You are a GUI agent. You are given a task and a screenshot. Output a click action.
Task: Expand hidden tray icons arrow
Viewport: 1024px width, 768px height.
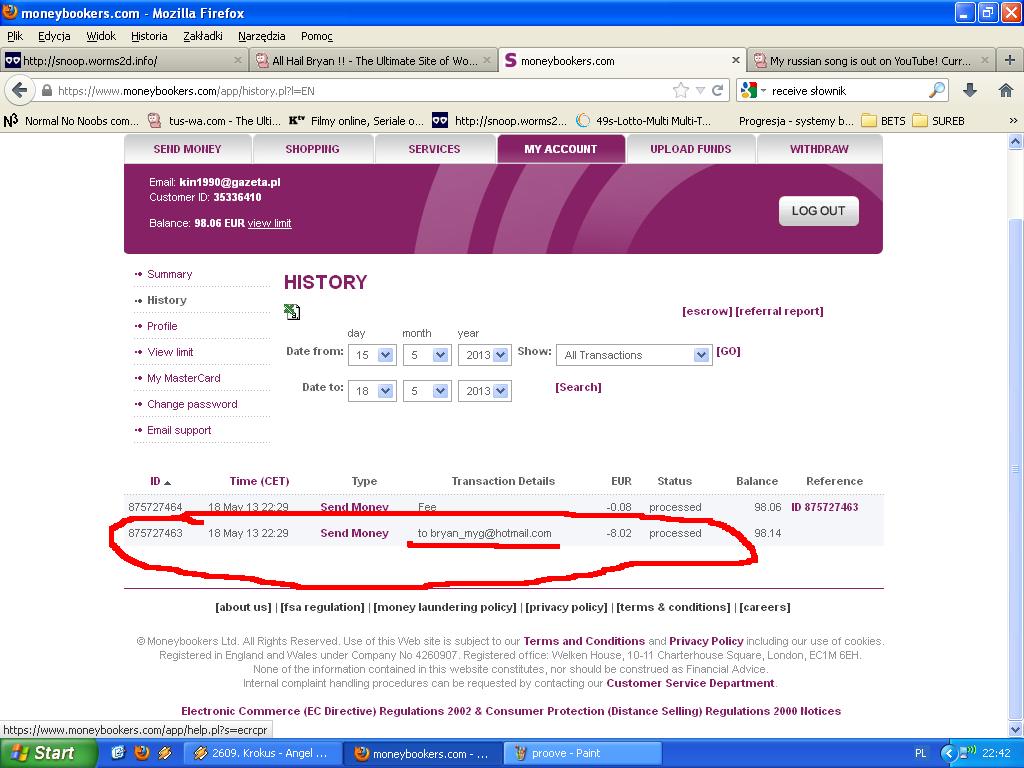[x=948, y=753]
